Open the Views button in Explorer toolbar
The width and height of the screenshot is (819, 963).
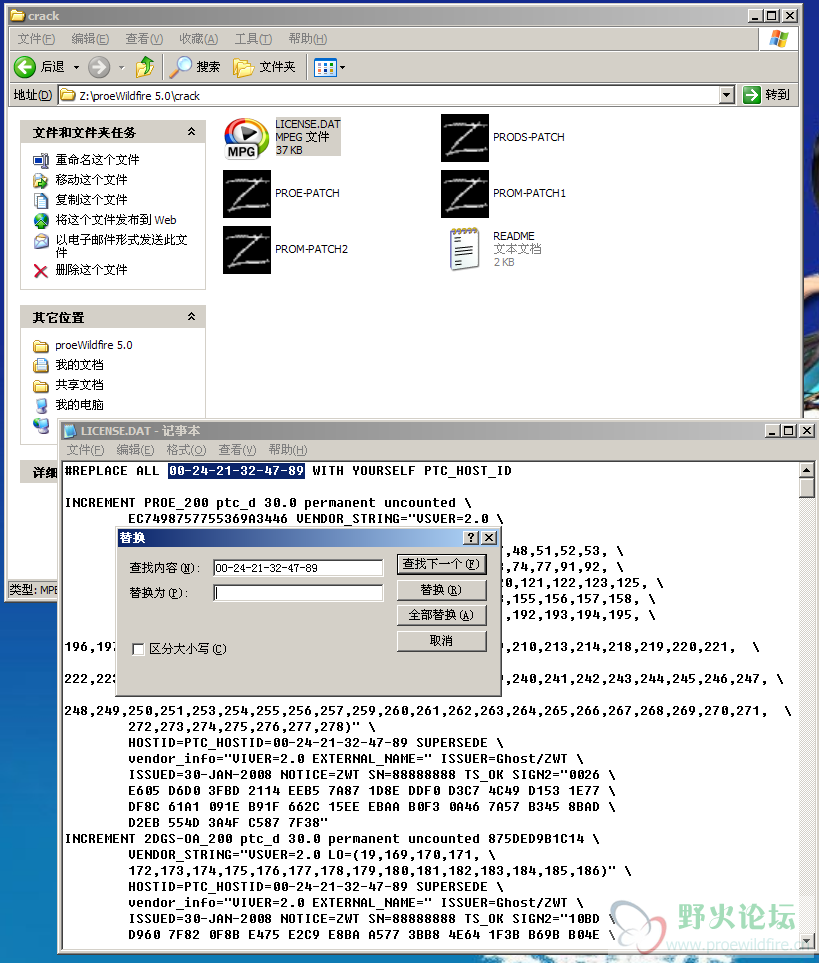[x=325, y=68]
